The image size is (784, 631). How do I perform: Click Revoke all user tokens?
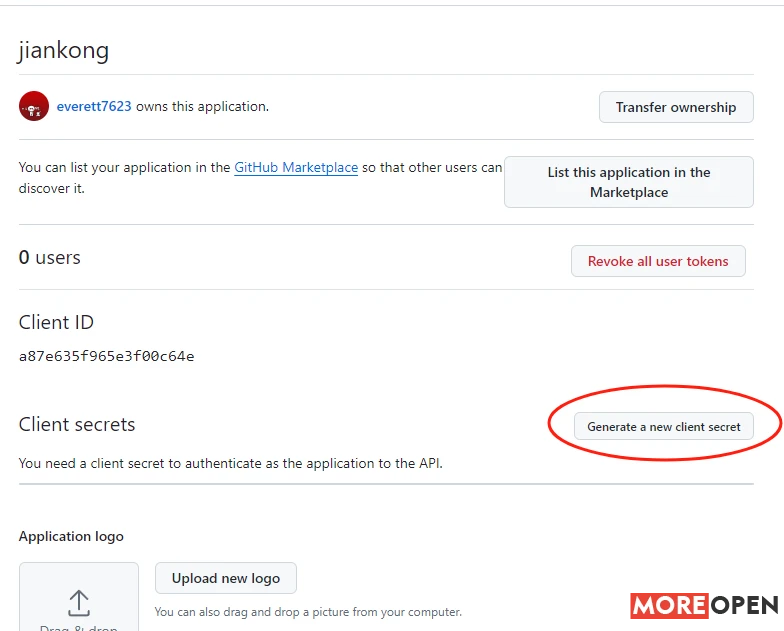pyautogui.click(x=658, y=261)
